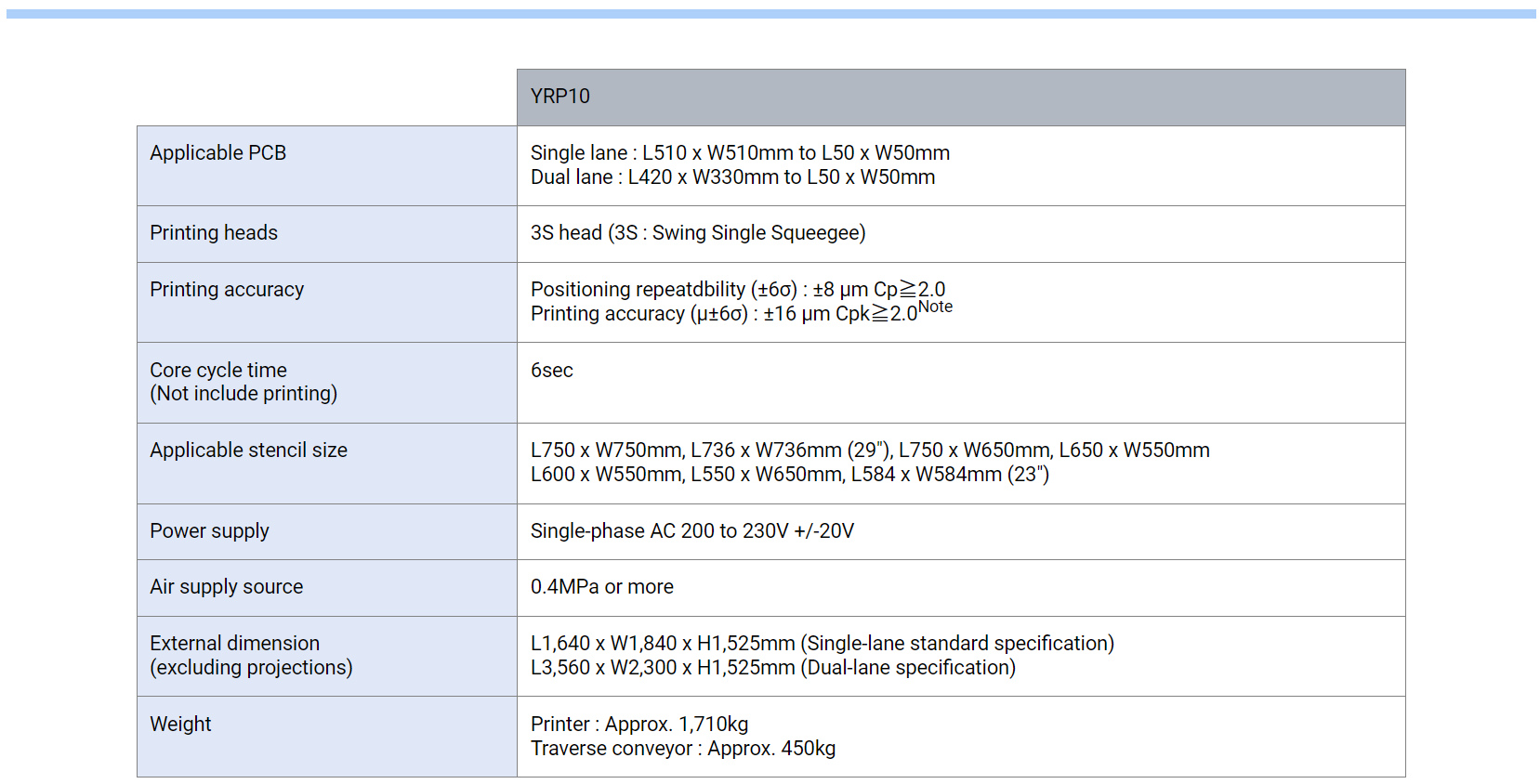Select the Applicable stencil size label
The image size is (1540, 784).
coord(248,451)
